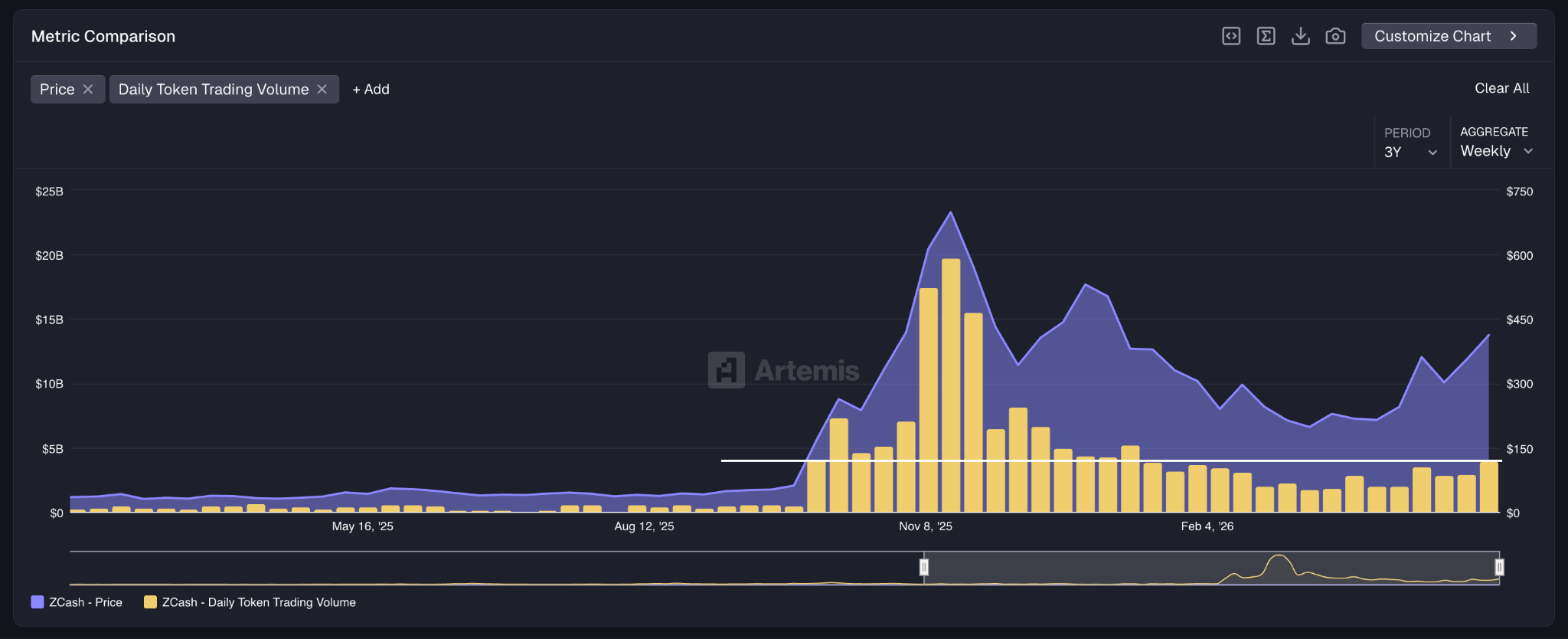Click the selected range in the navigator

(1211, 568)
